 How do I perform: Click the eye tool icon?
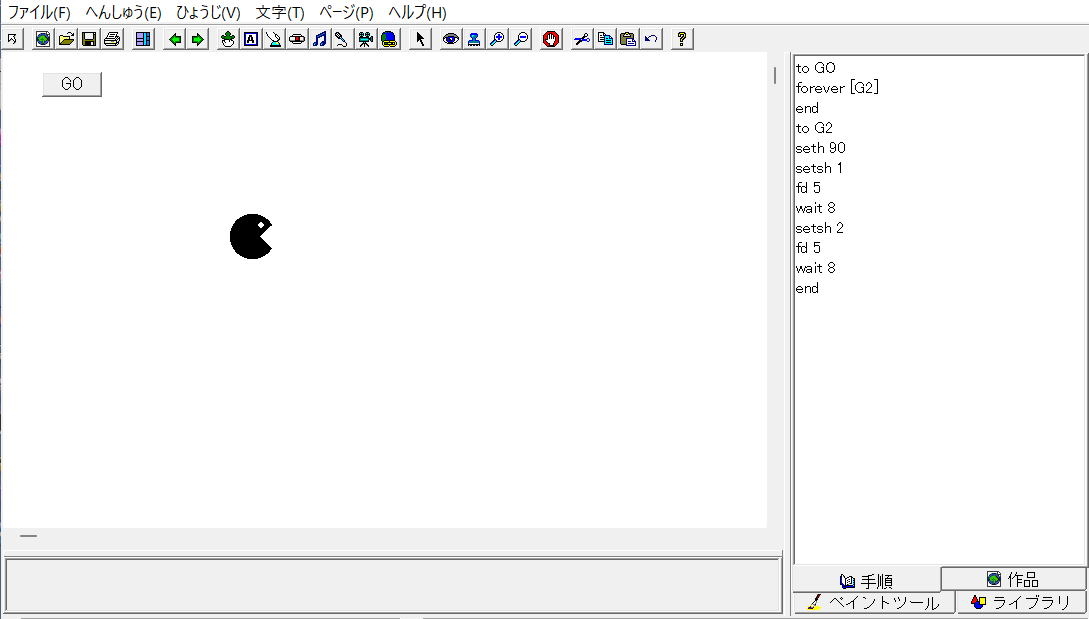point(451,39)
